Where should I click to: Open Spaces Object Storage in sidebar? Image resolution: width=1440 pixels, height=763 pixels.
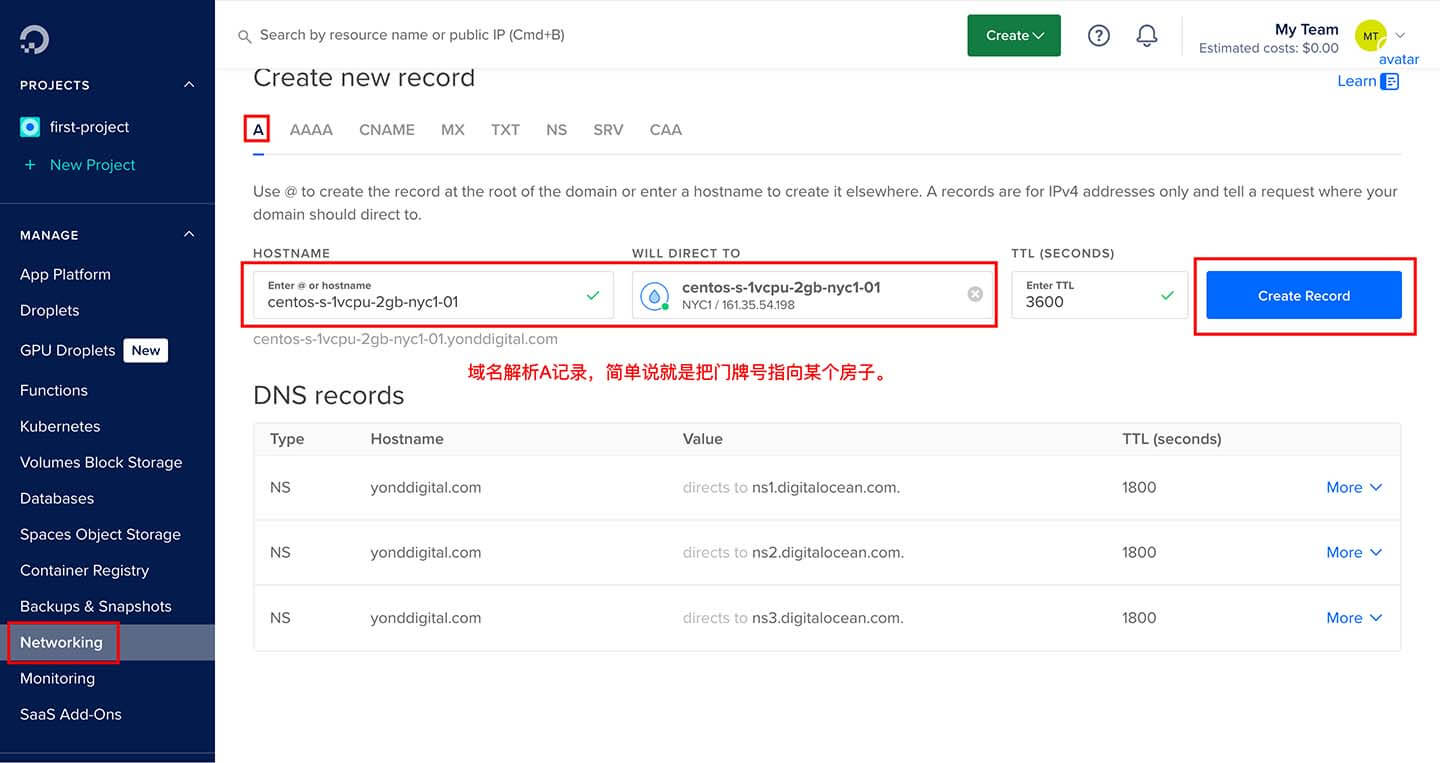point(100,534)
